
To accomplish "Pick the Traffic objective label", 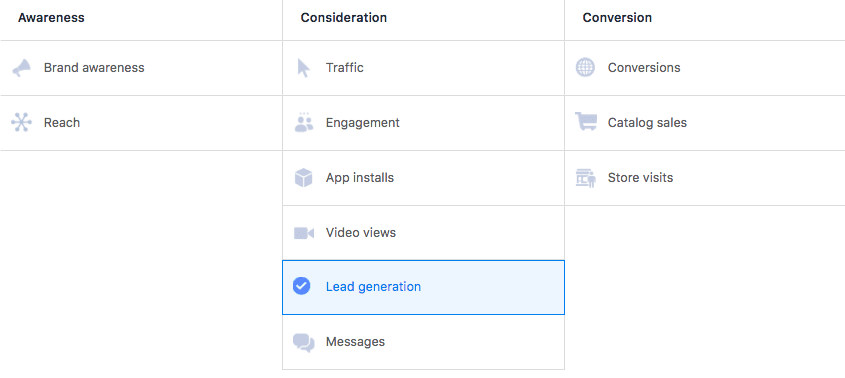I will [345, 68].
